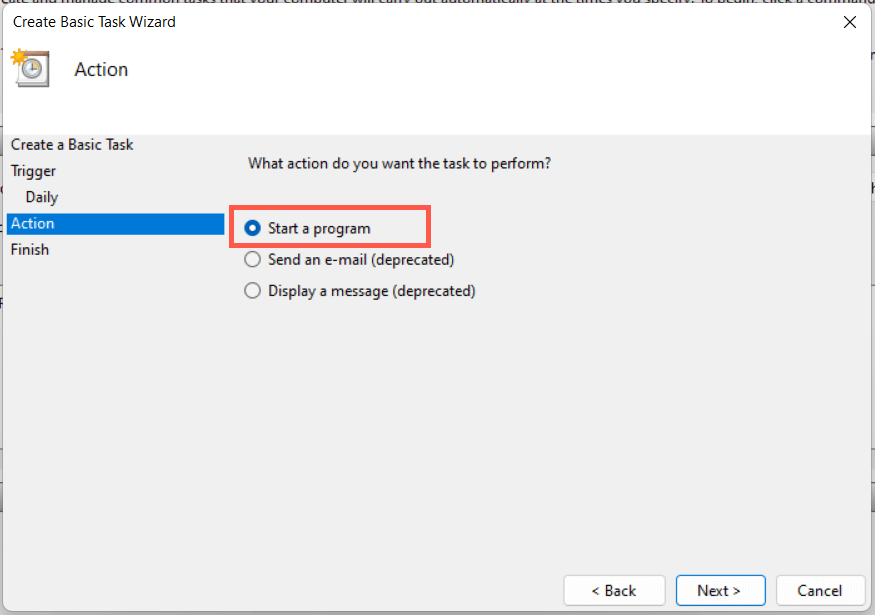Choose the Send an e-mail radio button

pyautogui.click(x=253, y=260)
